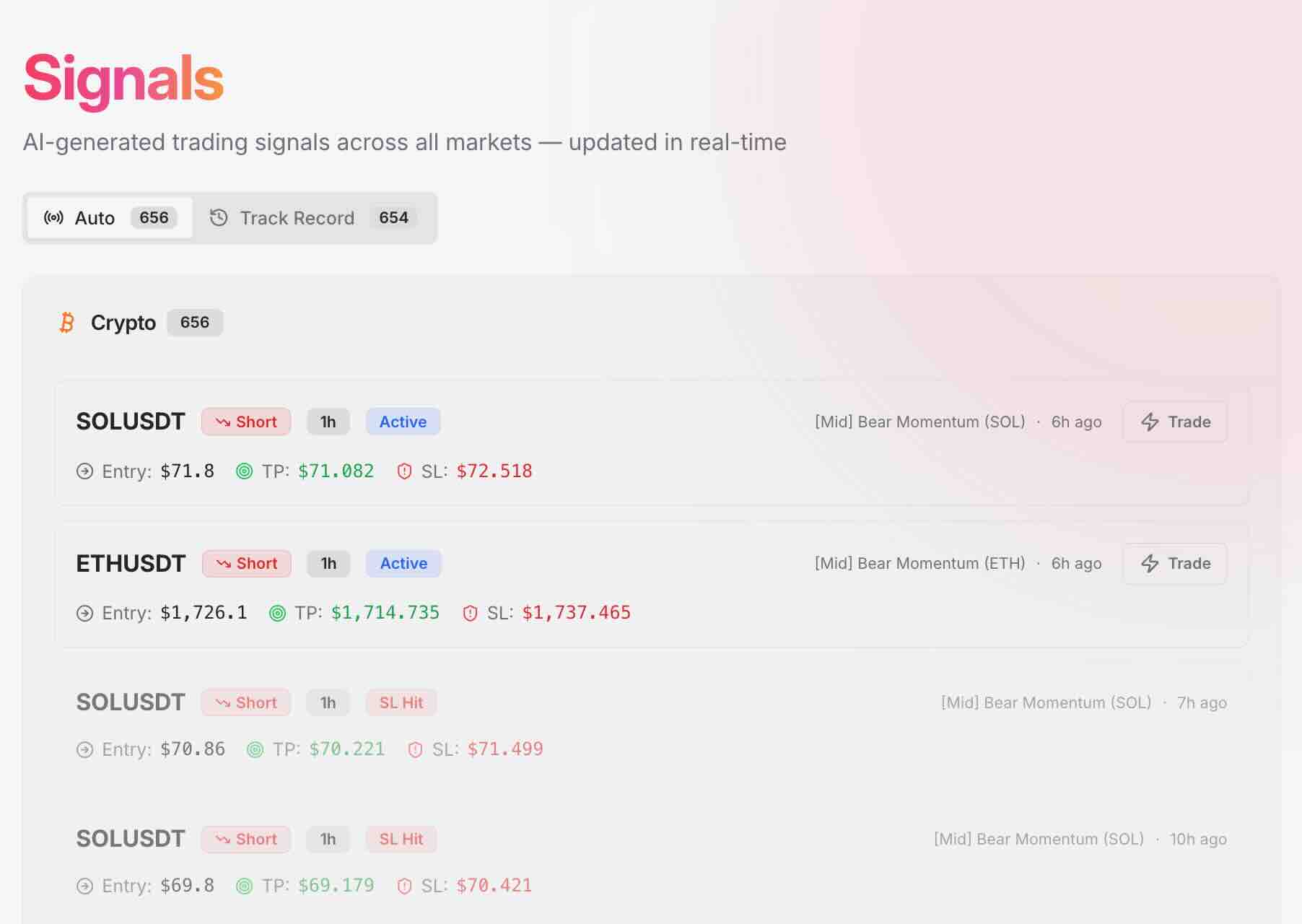1302x924 pixels.
Task: Click SOLUSDT title of the 6h ago signal
Action: (x=131, y=422)
